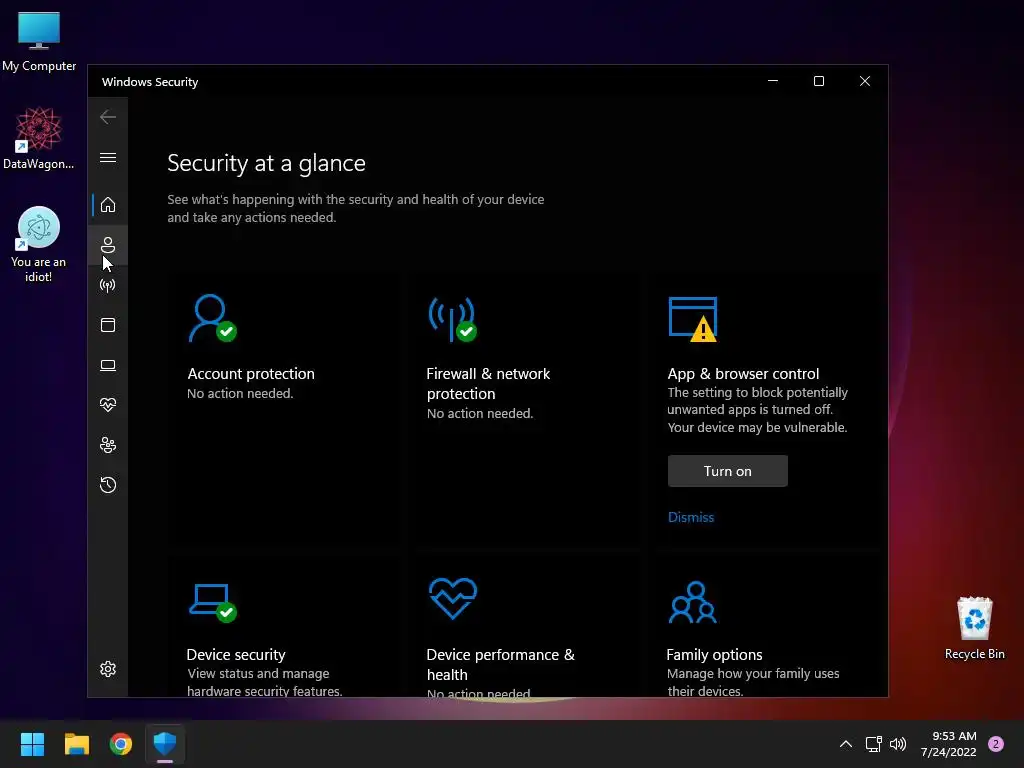Open the App & browser control heading
1024x768 pixels.
coord(743,374)
